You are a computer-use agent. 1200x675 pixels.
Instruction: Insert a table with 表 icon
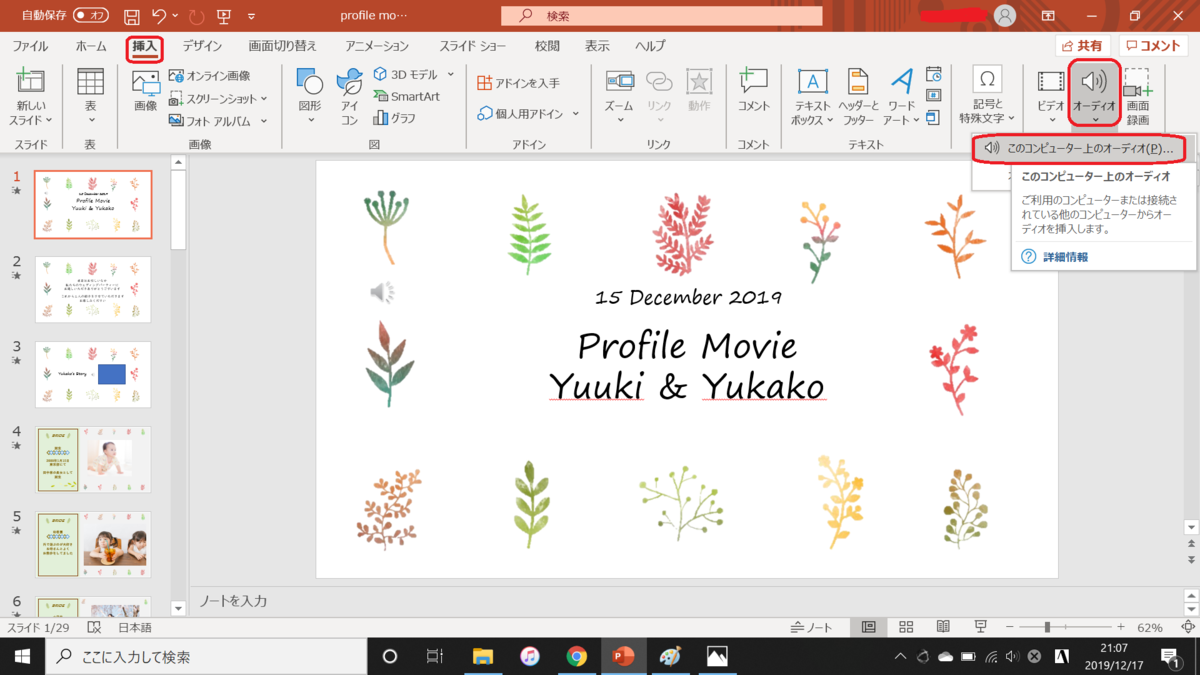coord(90,96)
